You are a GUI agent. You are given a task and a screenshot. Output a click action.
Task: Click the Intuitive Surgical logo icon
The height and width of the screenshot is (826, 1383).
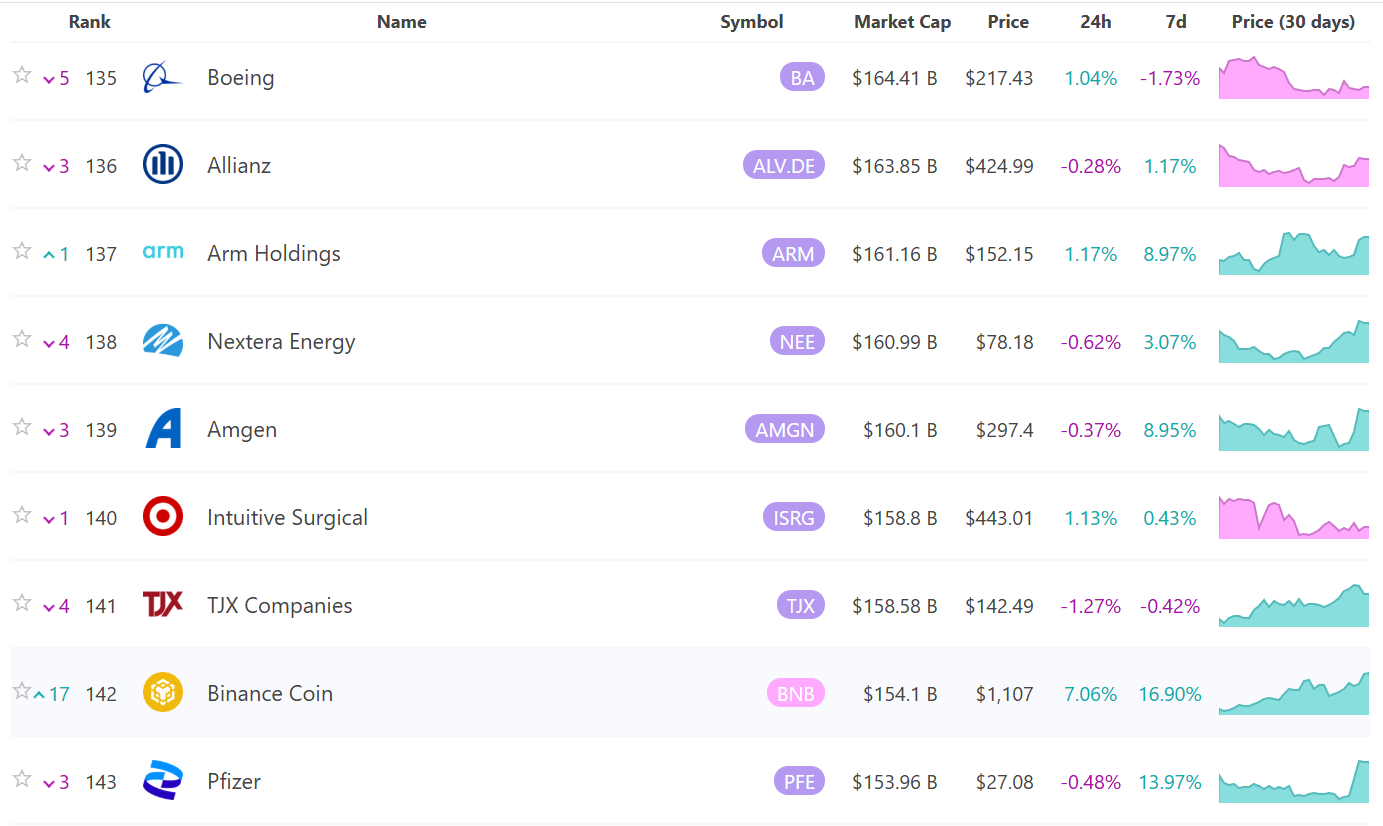[x=162, y=517]
